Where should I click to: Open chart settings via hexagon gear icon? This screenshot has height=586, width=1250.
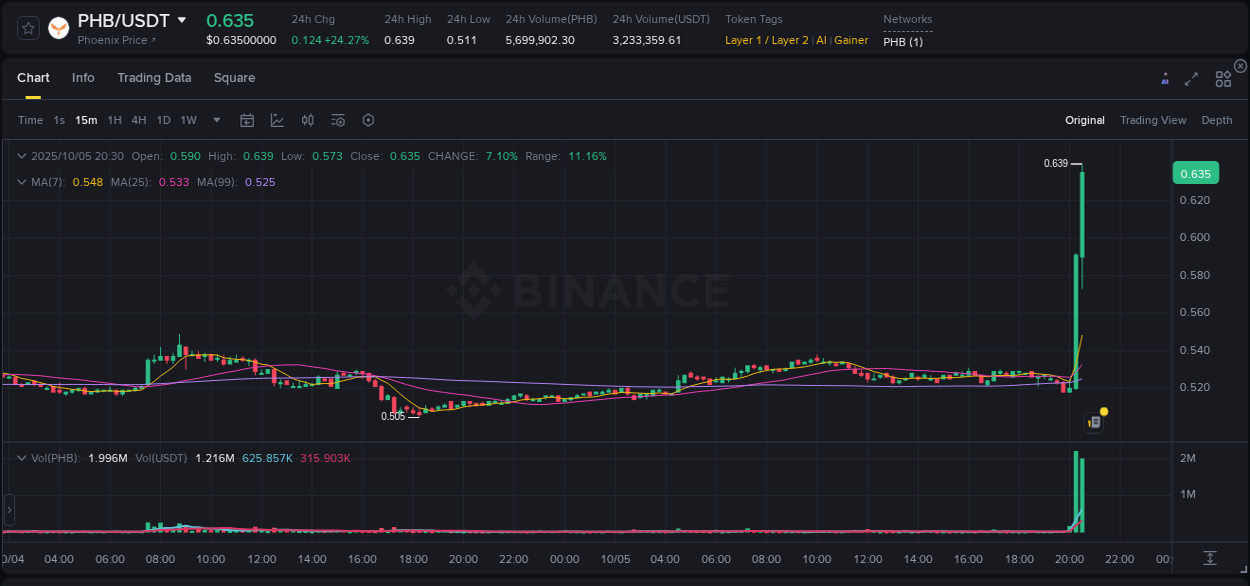coord(368,120)
